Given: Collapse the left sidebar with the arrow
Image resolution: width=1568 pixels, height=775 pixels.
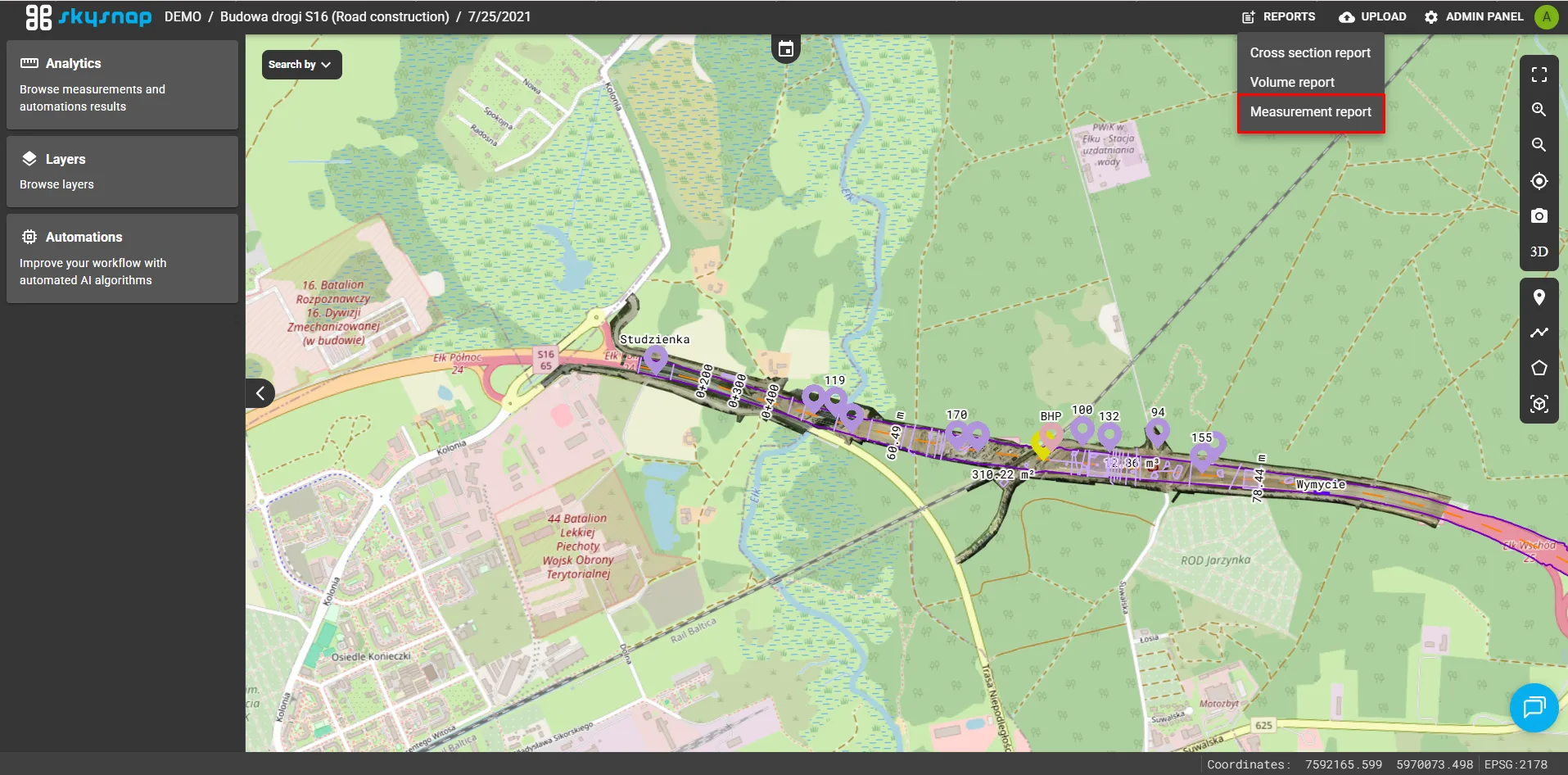Looking at the screenshot, I should click(x=260, y=393).
